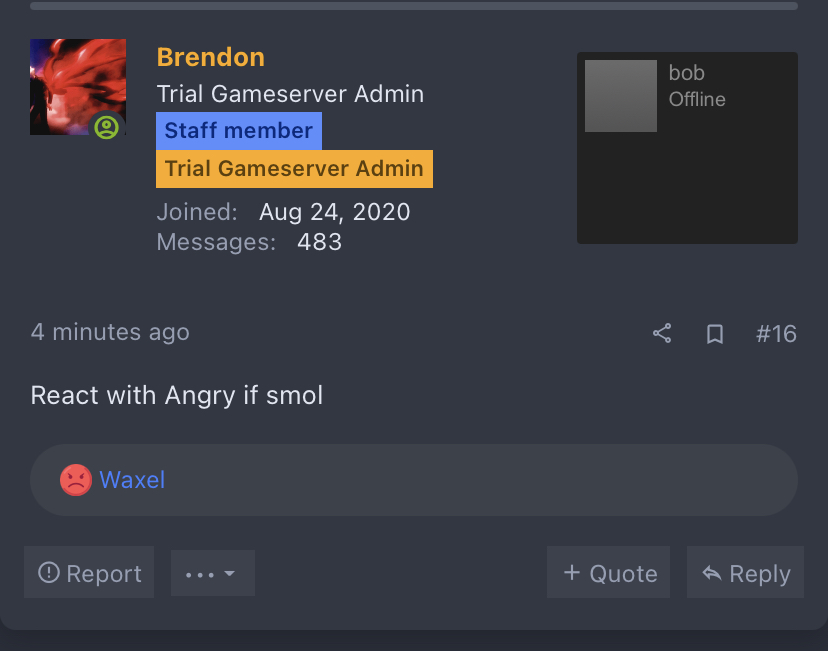Bookmark this post using bookmark icon
828x651 pixels.
(x=715, y=334)
